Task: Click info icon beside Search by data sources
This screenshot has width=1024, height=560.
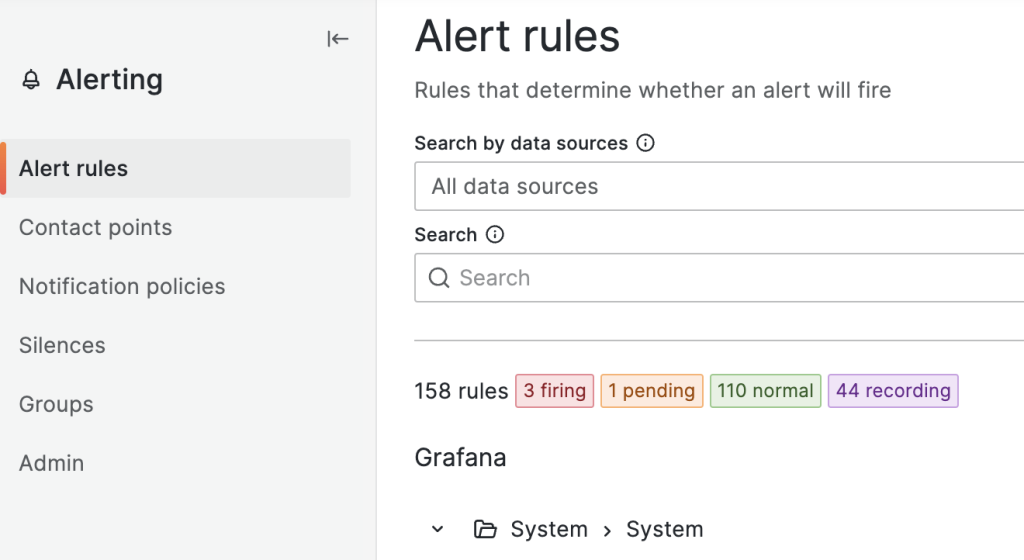Action: tap(646, 143)
